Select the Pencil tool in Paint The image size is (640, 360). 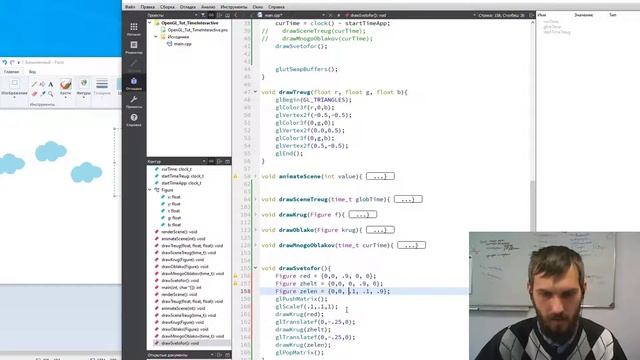coord(34,84)
